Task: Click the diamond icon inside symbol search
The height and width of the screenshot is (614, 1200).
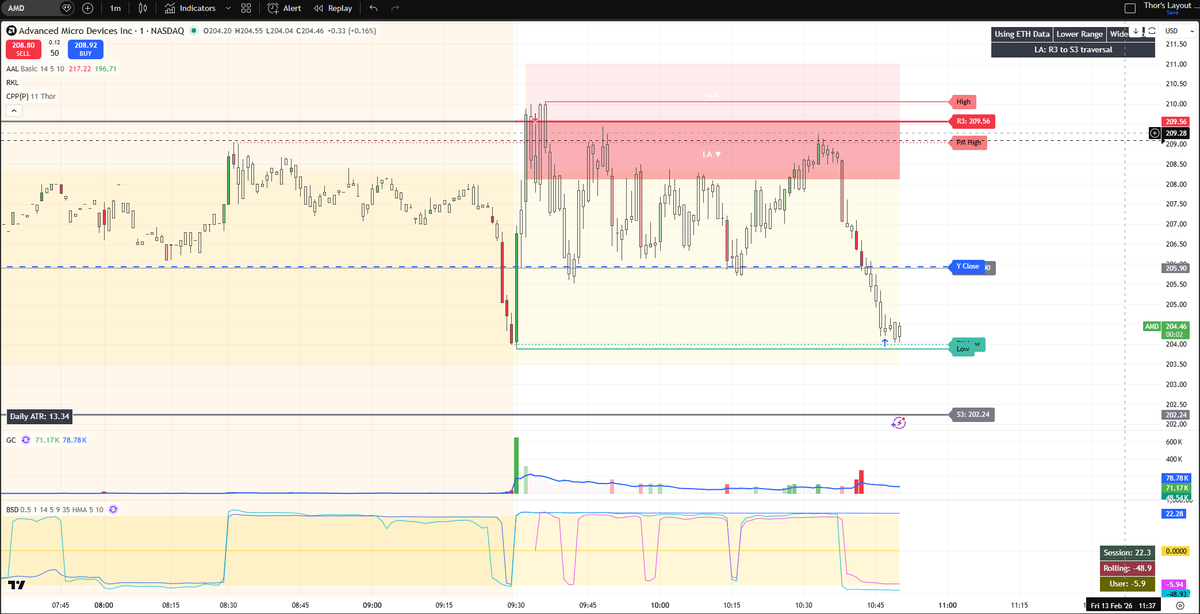Action: (x=67, y=8)
